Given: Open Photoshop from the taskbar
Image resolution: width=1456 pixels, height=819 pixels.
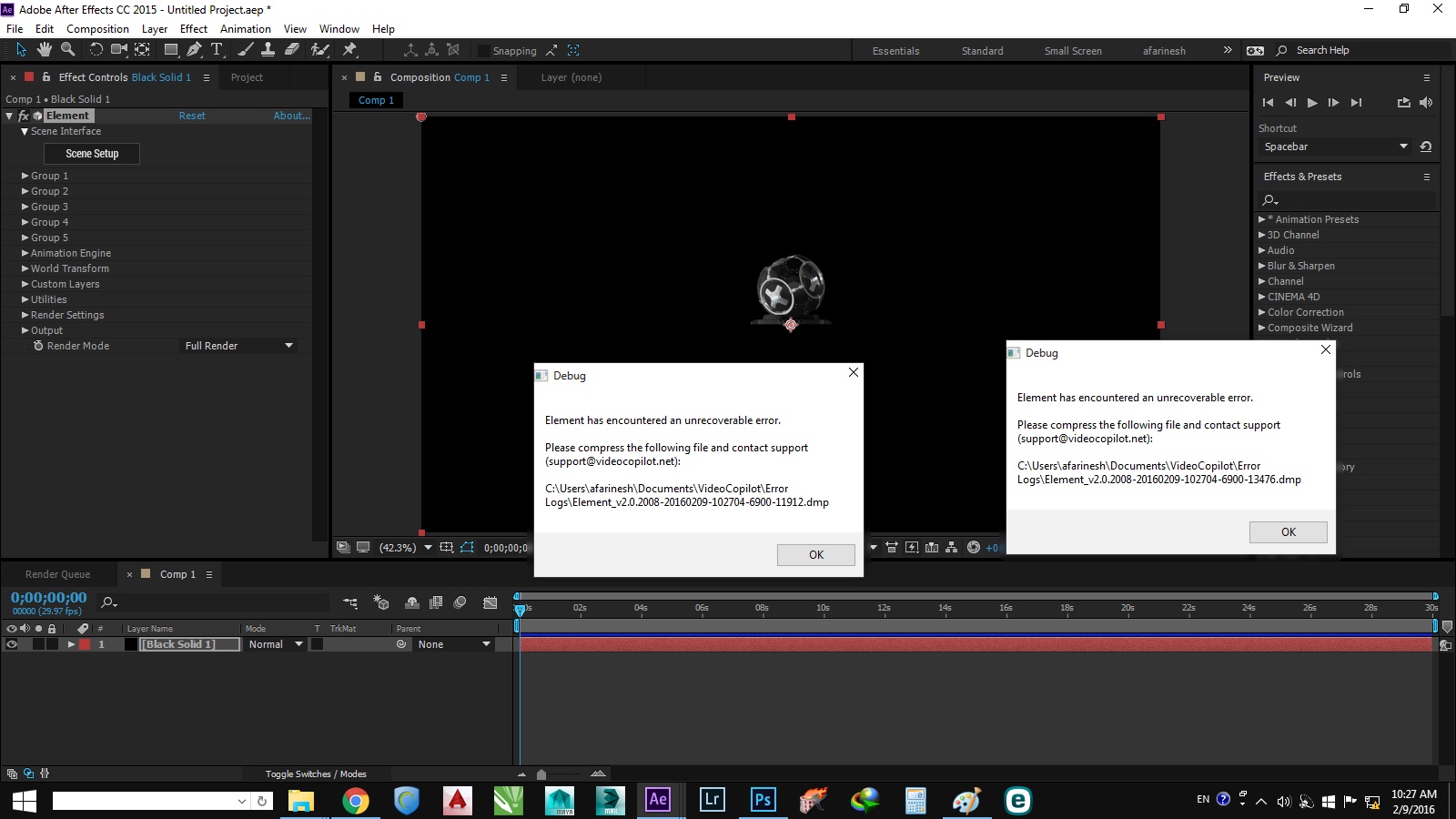Looking at the screenshot, I should pos(763,800).
